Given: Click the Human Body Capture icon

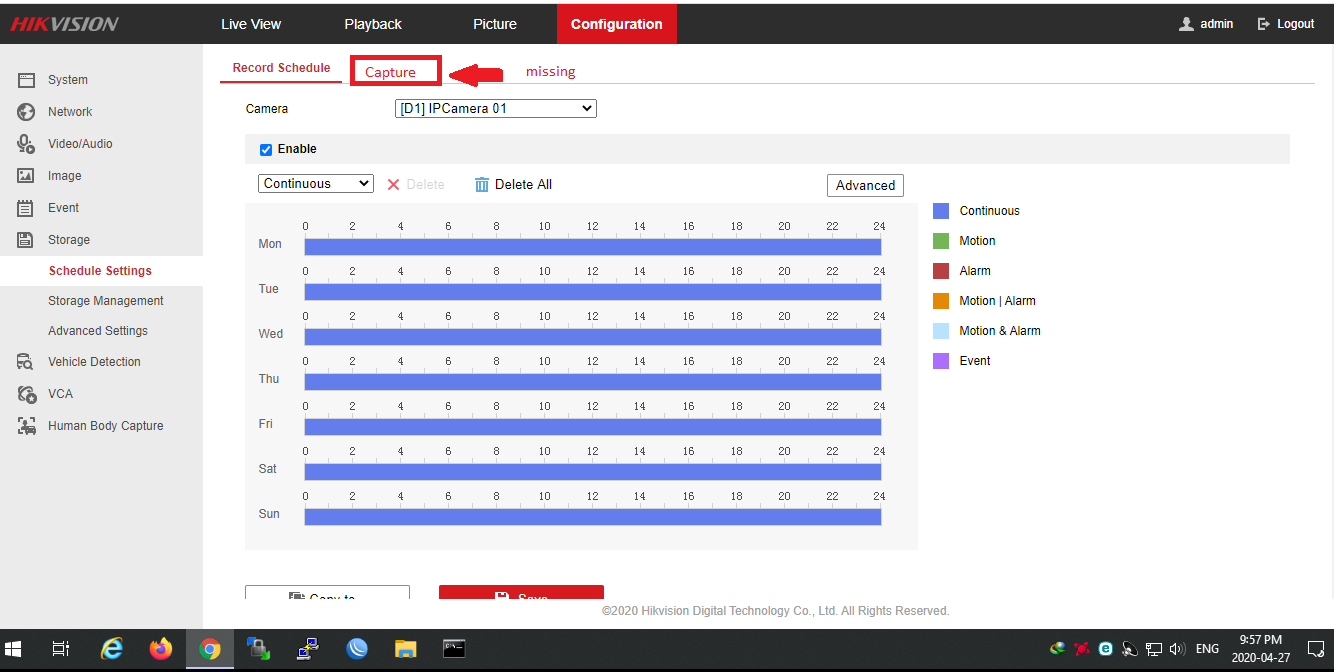Looking at the screenshot, I should tap(27, 426).
